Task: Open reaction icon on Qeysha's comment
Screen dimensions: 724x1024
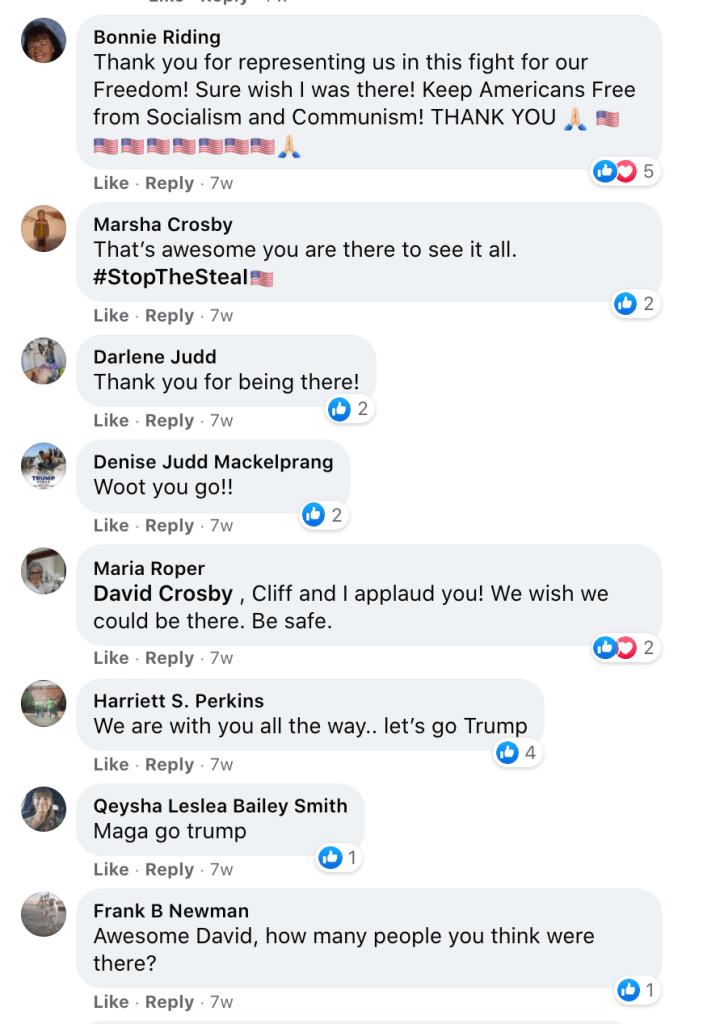Action: [330, 857]
